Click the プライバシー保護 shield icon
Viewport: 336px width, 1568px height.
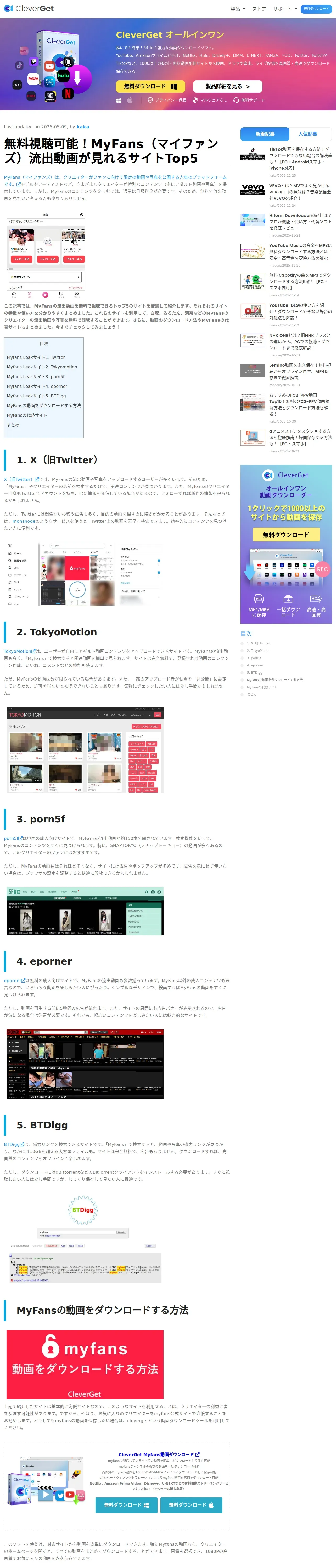point(150,100)
